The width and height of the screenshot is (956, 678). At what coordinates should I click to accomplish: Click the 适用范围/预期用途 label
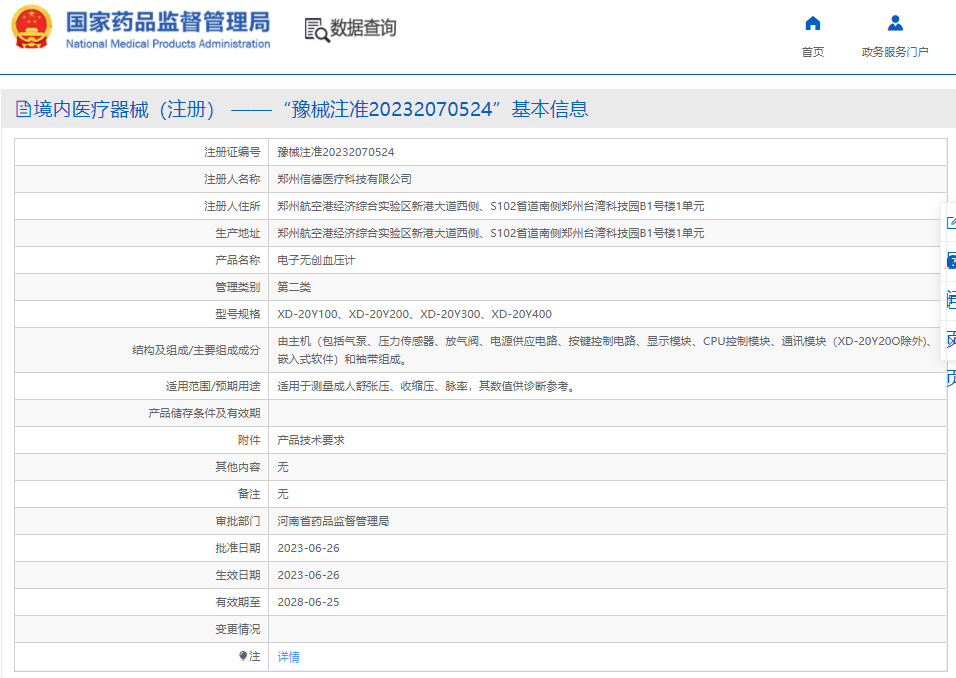(x=213, y=386)
